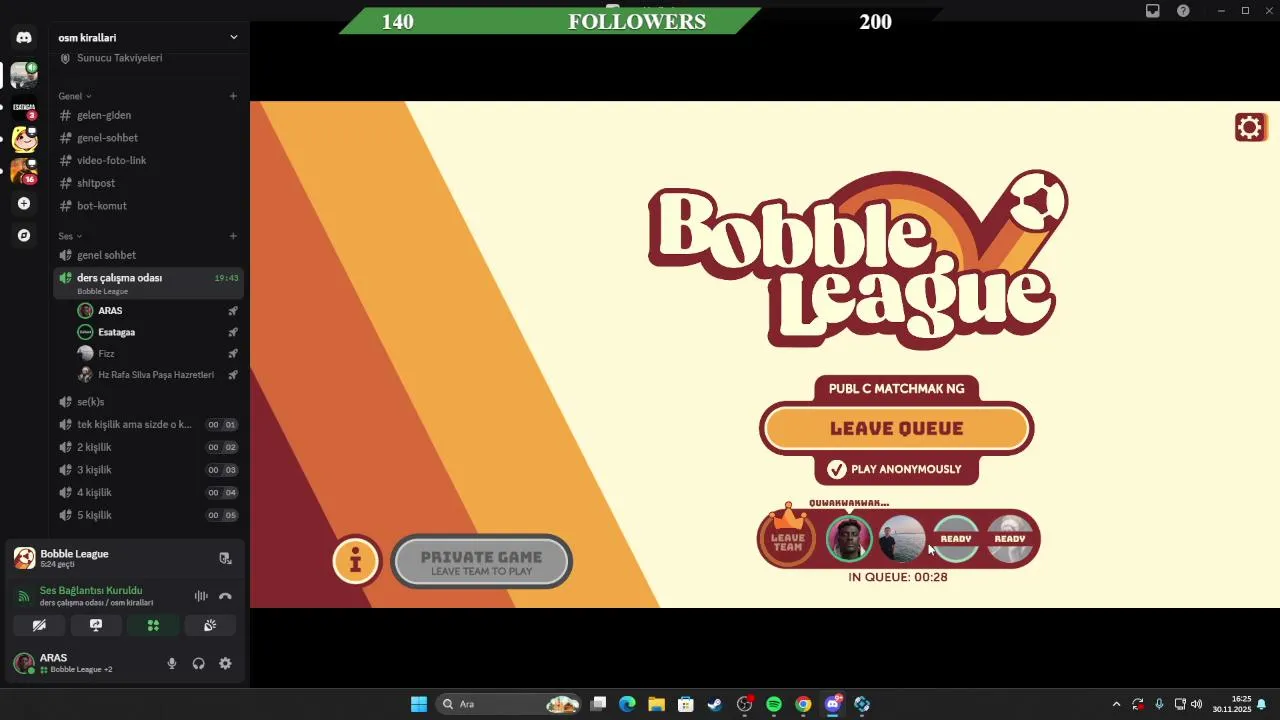This screenshot has height=720, width=1280.
Task: Join the 2 kişilik voice channel
Action: (x=148, y=447)
